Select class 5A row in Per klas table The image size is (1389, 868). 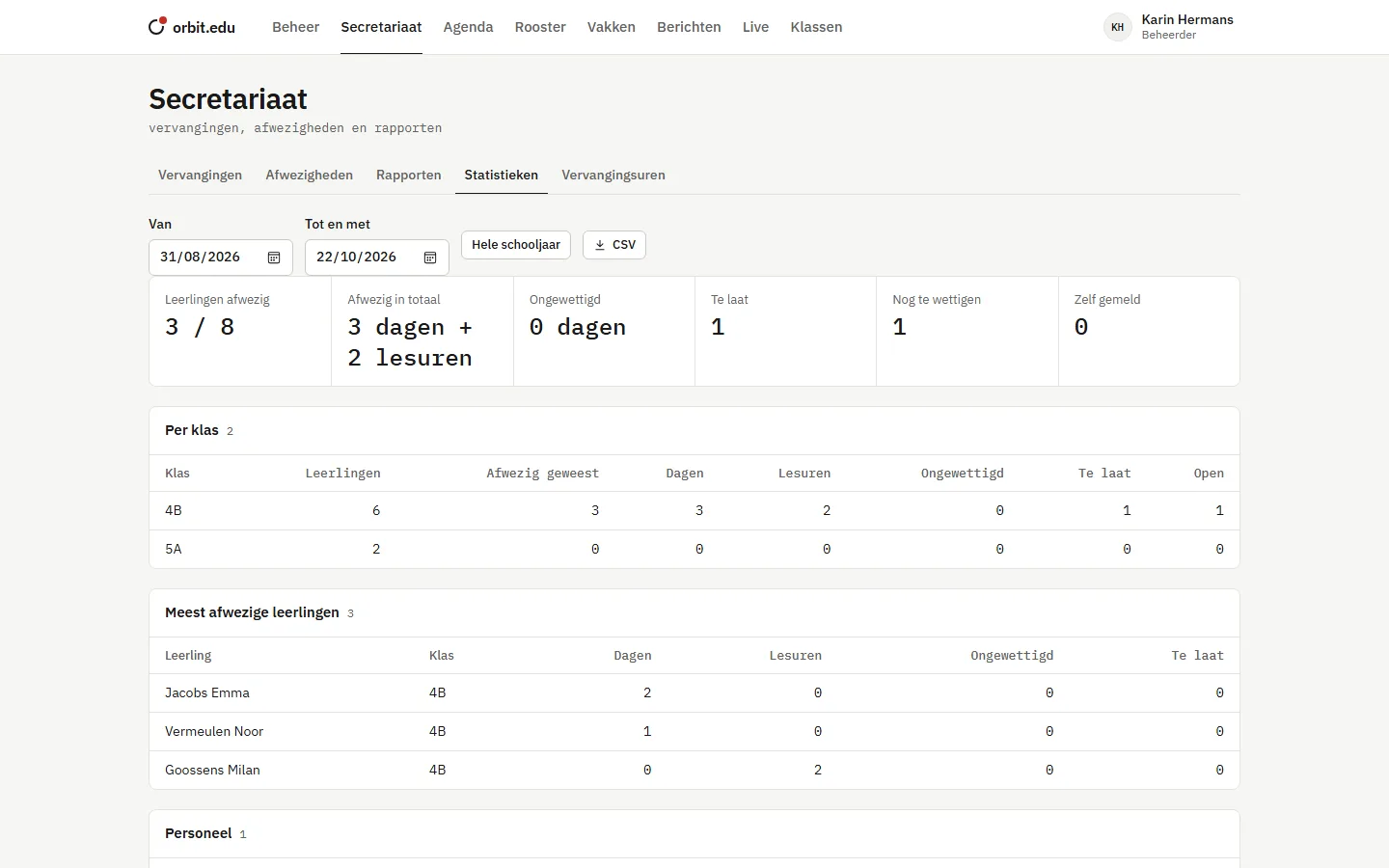click(694, 549)
